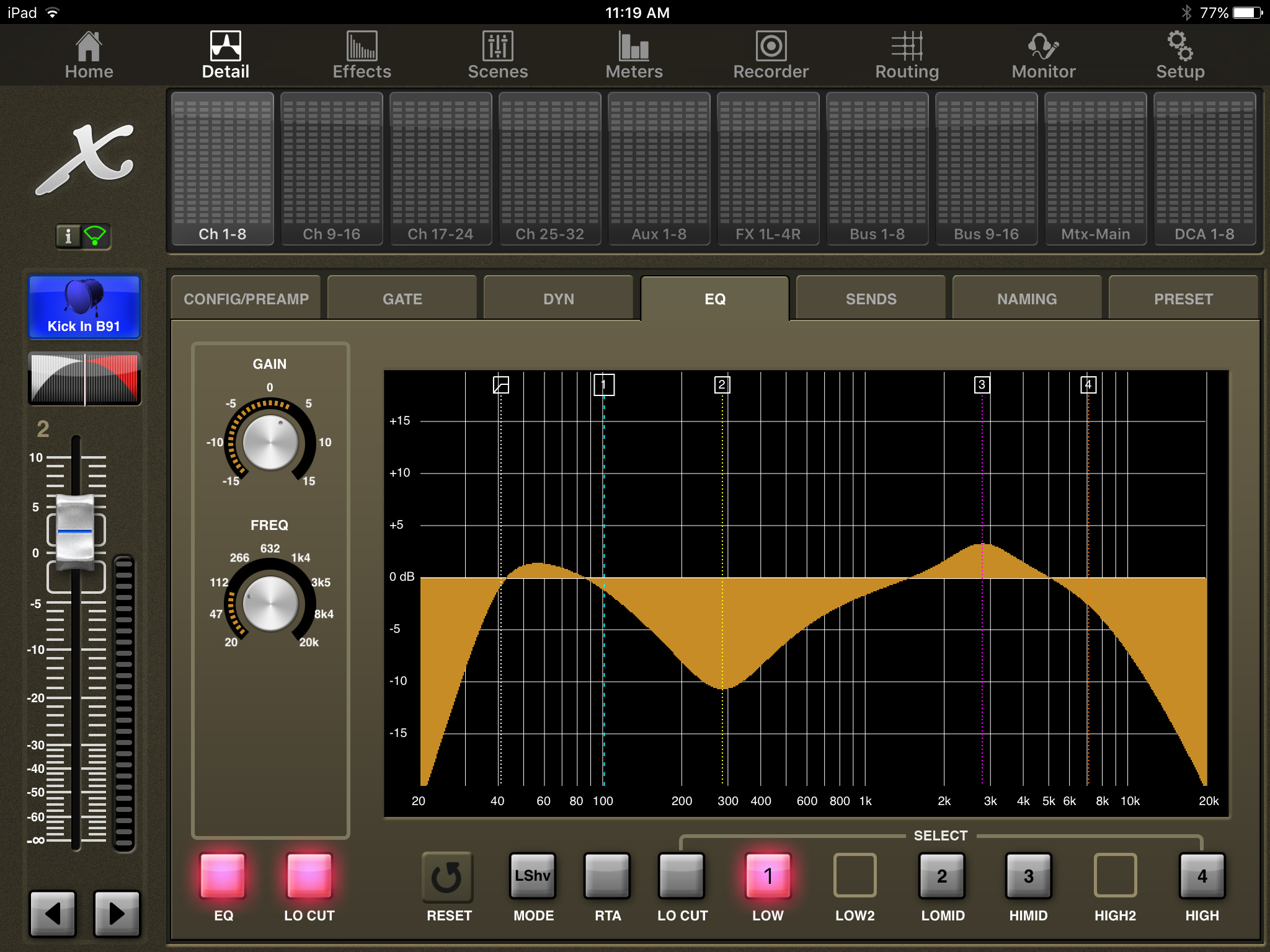
Task: Select the Bus 1-8 channel bank
Action: click(877, 169)
